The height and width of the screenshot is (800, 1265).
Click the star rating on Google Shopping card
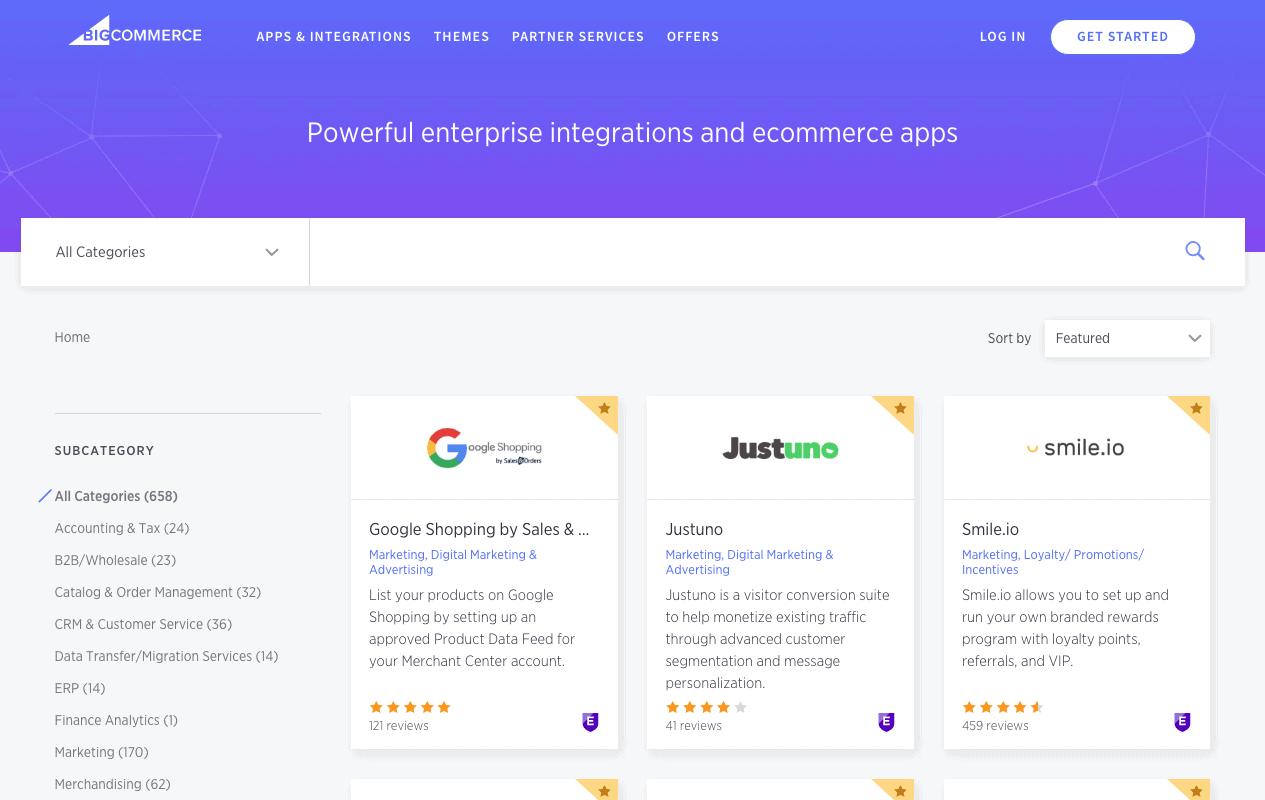click(410, 707)
